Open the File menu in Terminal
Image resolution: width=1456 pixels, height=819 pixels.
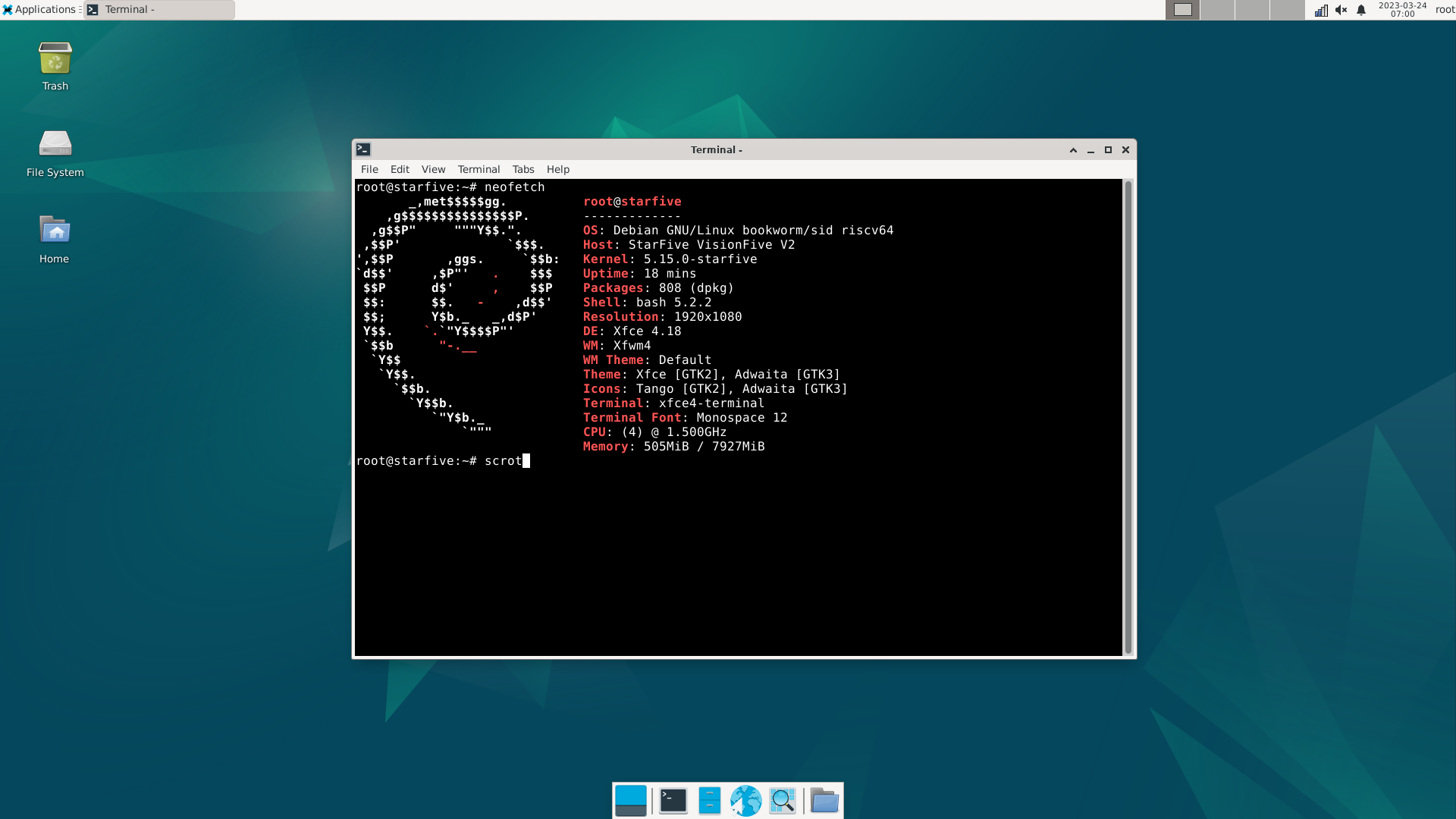click(x=369, y=169)
